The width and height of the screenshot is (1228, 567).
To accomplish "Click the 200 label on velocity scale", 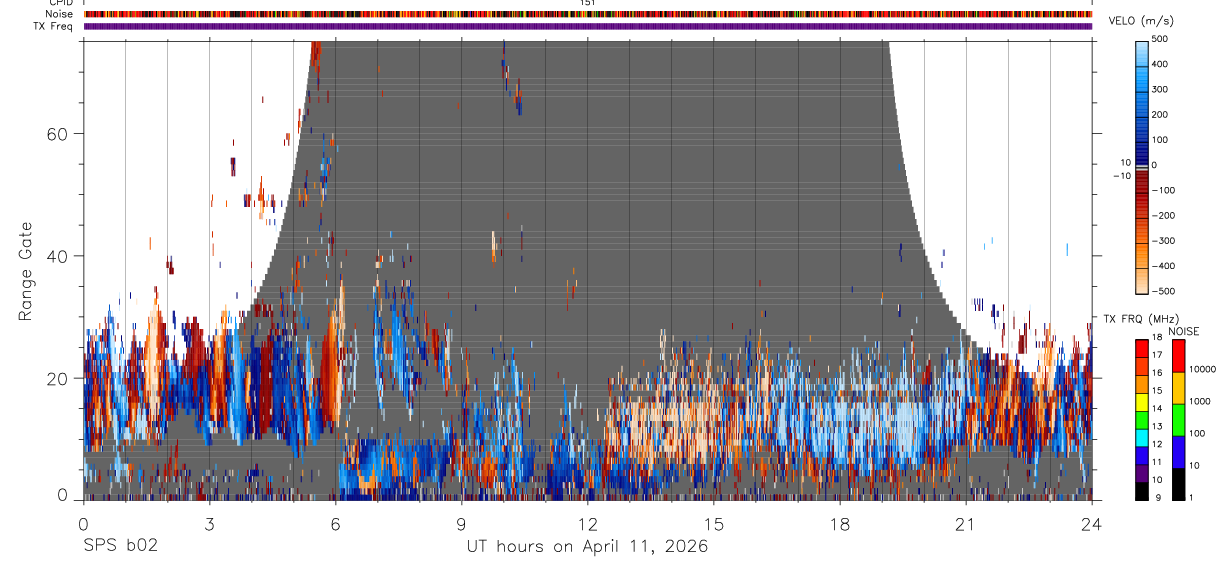I will [x=1160, y=114].
